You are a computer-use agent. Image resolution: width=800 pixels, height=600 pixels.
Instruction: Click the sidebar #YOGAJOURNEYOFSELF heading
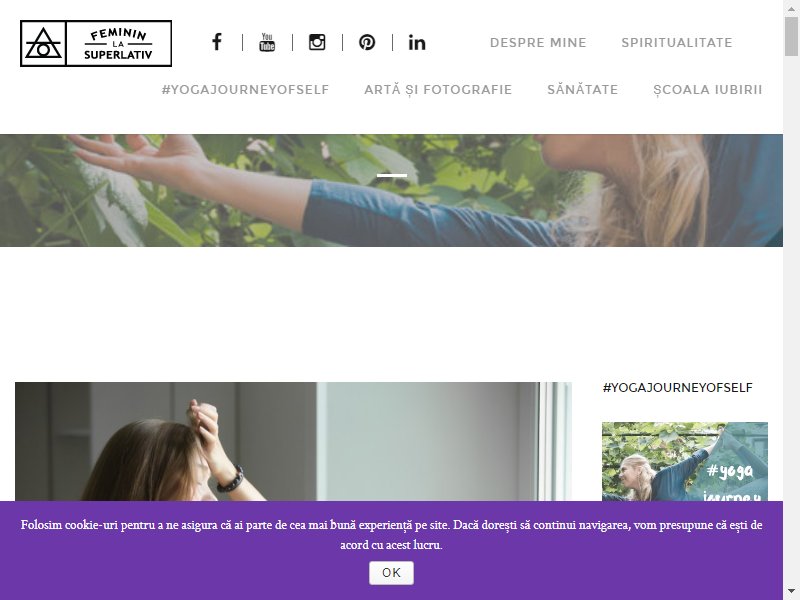click(677, 388)
